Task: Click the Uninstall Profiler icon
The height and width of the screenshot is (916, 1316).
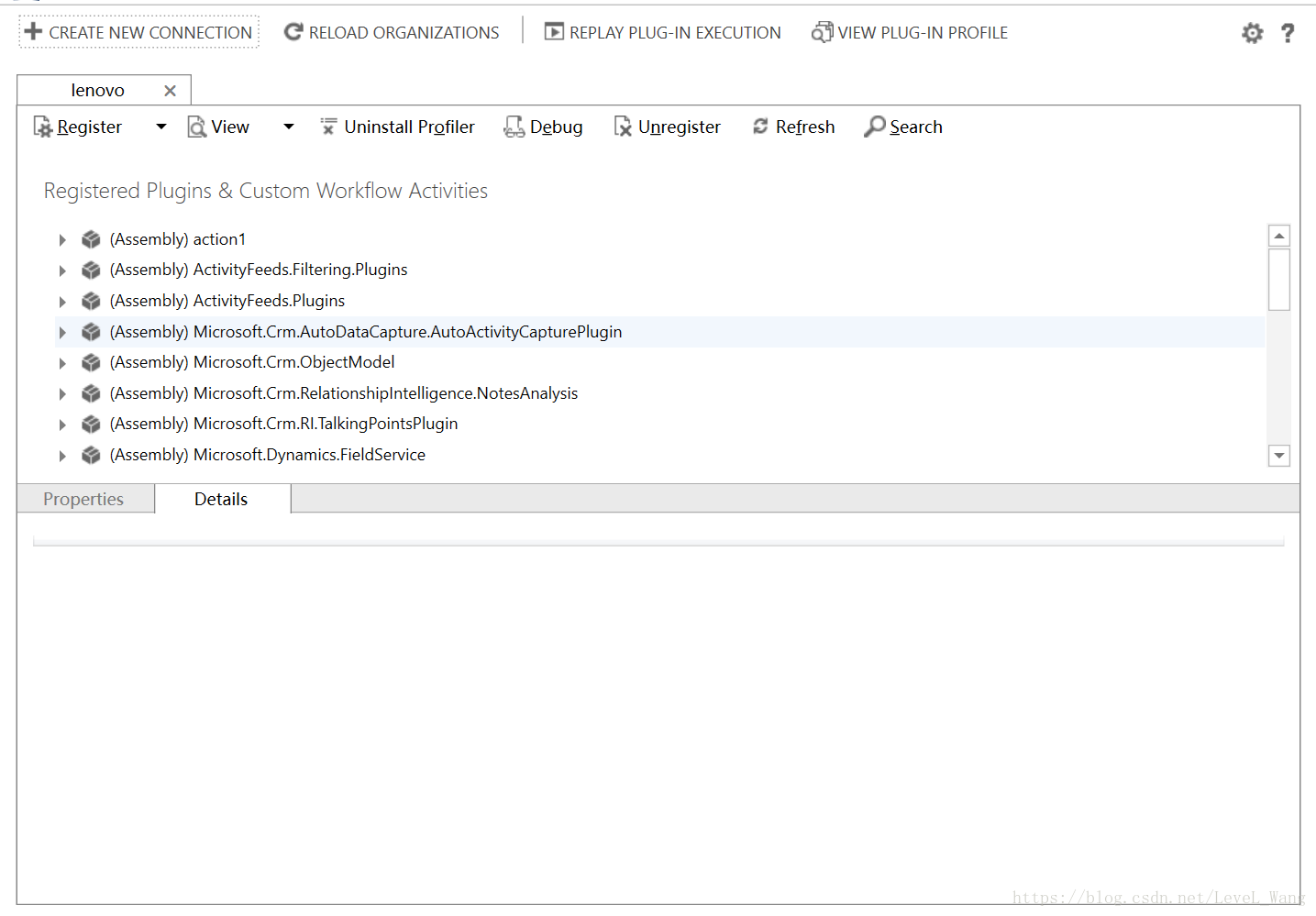Action: [x=328, y=127]
